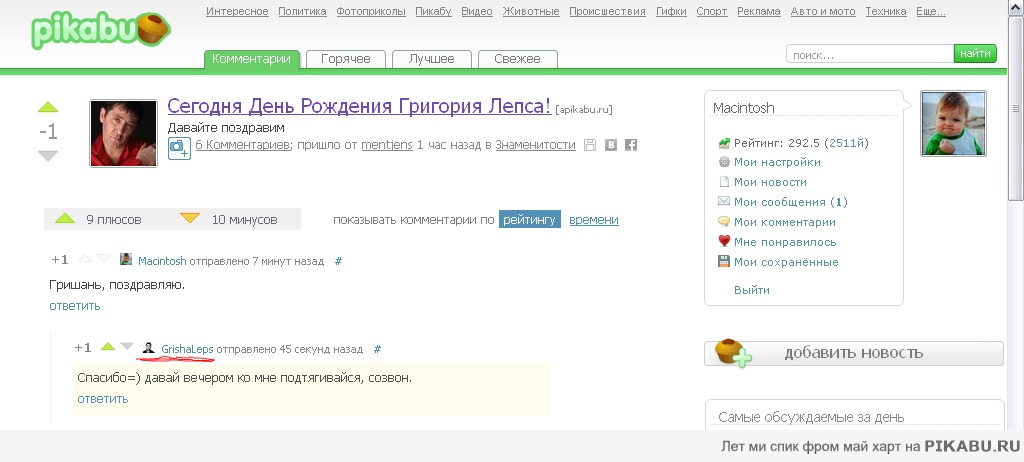Click the найти search button
The image size is (1024, 462).
pos(975,54)
